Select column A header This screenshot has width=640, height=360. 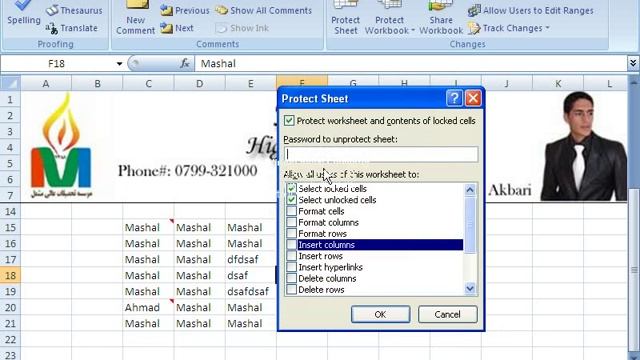click(x=46, y=84)
